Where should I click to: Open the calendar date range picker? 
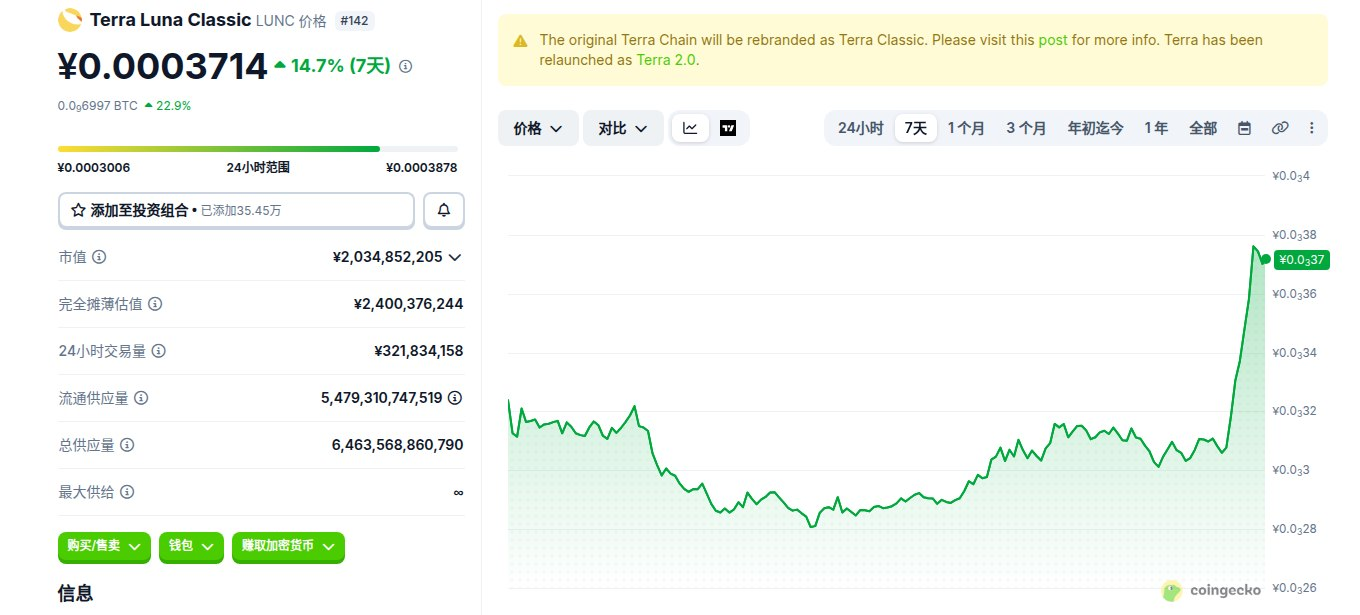1244,128
